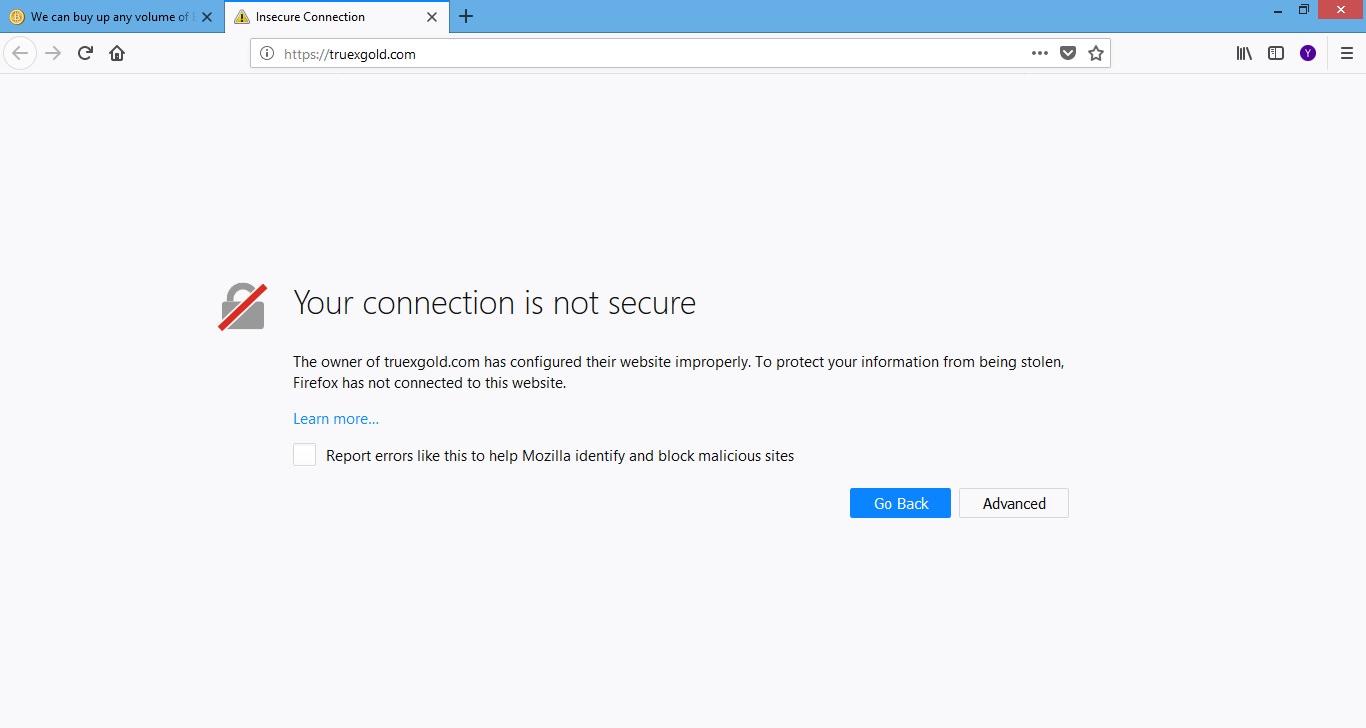1366x728 pixels.
Task: Select the Insecure Connection tab
Action: pyautogui.click(x=337, y=17)
